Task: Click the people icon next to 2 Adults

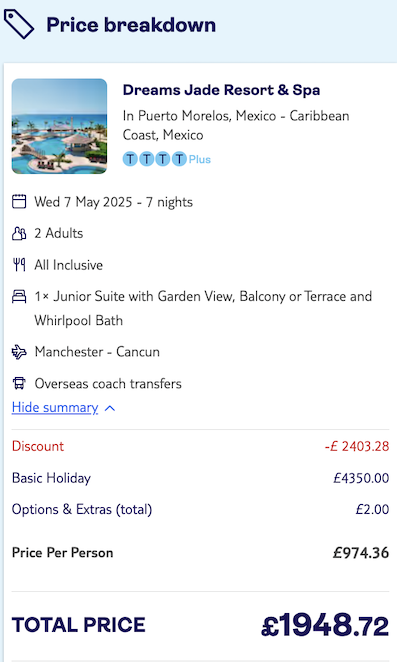Action: [x=19, y=233]
